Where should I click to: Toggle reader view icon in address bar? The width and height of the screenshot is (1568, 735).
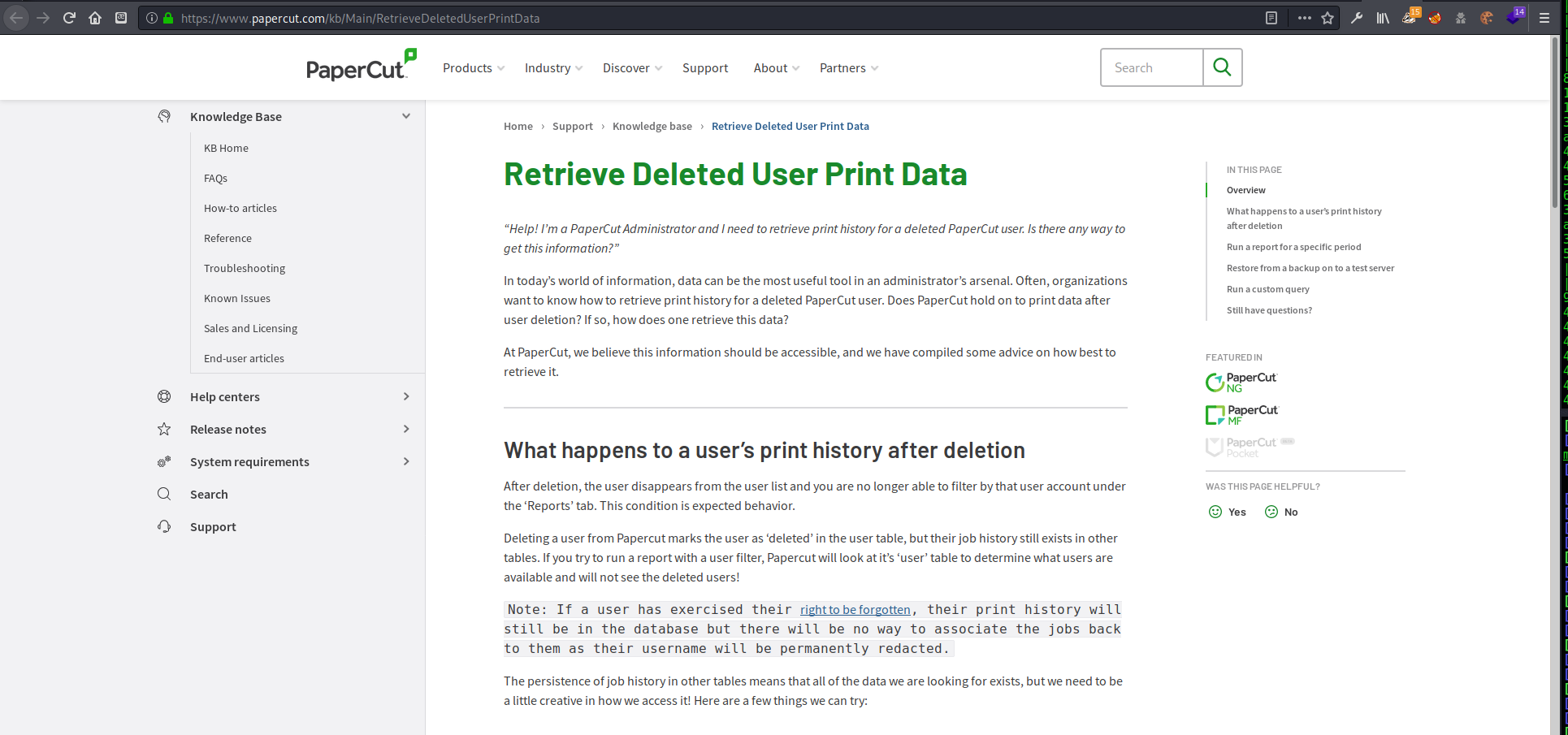point(1271,18)
